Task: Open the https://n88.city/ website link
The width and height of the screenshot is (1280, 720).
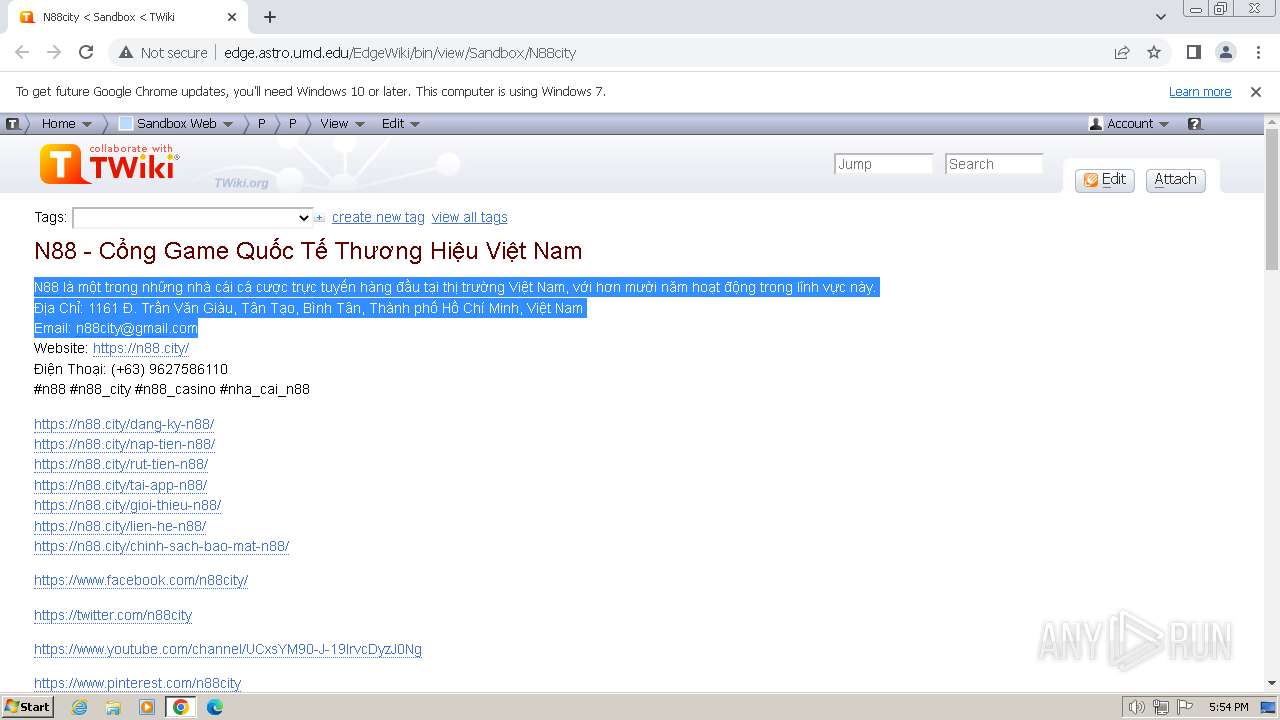Action: [141, 348]
